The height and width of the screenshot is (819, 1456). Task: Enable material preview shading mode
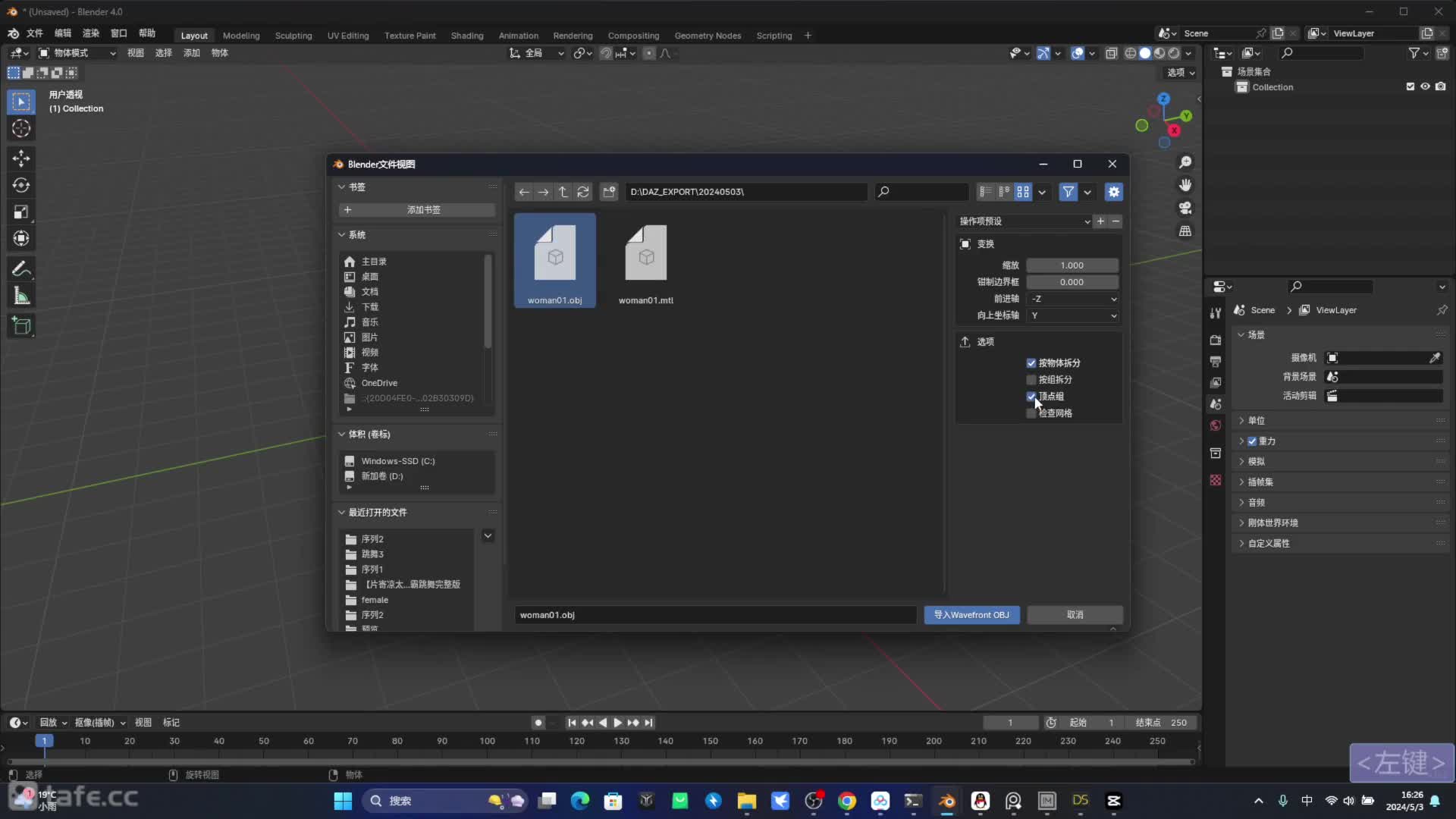1159,53
